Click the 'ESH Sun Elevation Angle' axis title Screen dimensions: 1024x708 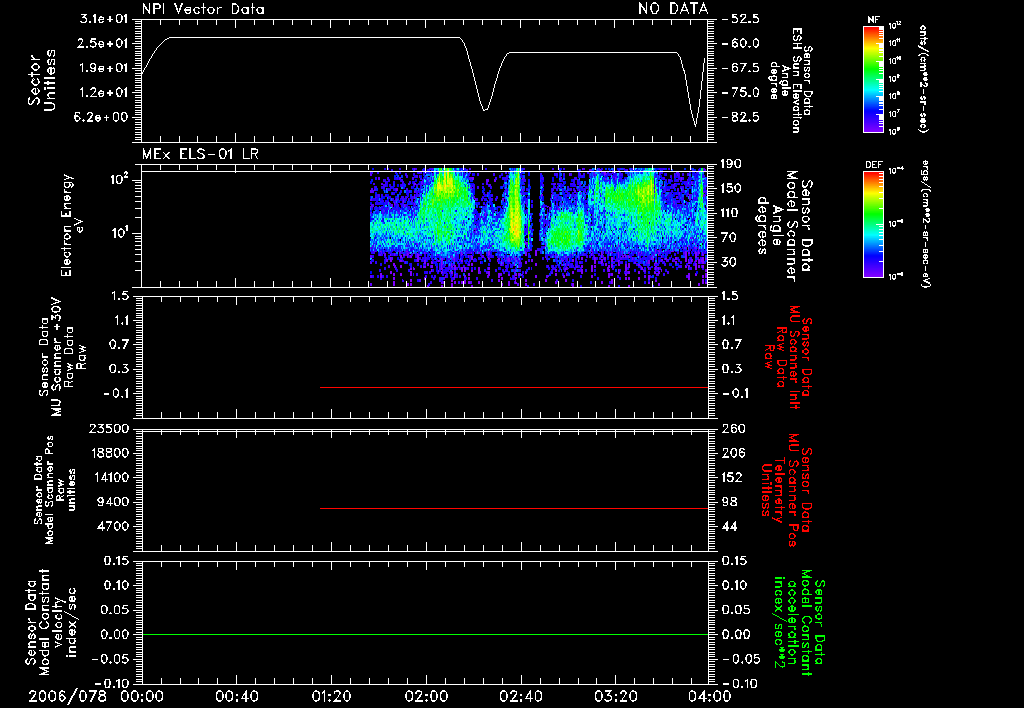pyautogui.click(x=790, y=81)
